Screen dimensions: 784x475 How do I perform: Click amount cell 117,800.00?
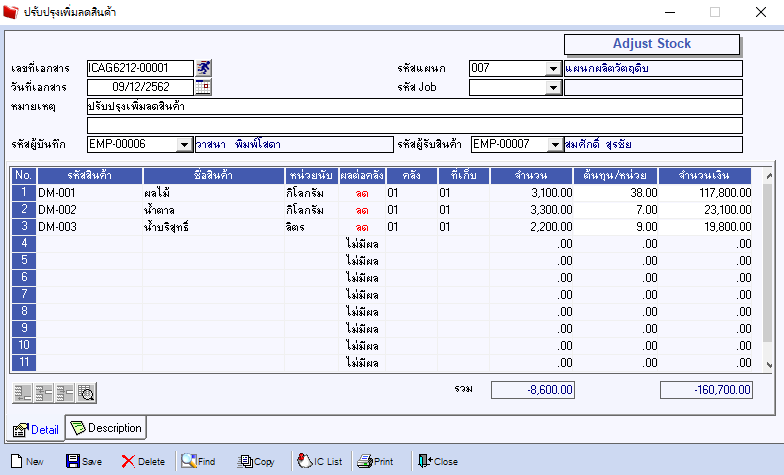706,192
